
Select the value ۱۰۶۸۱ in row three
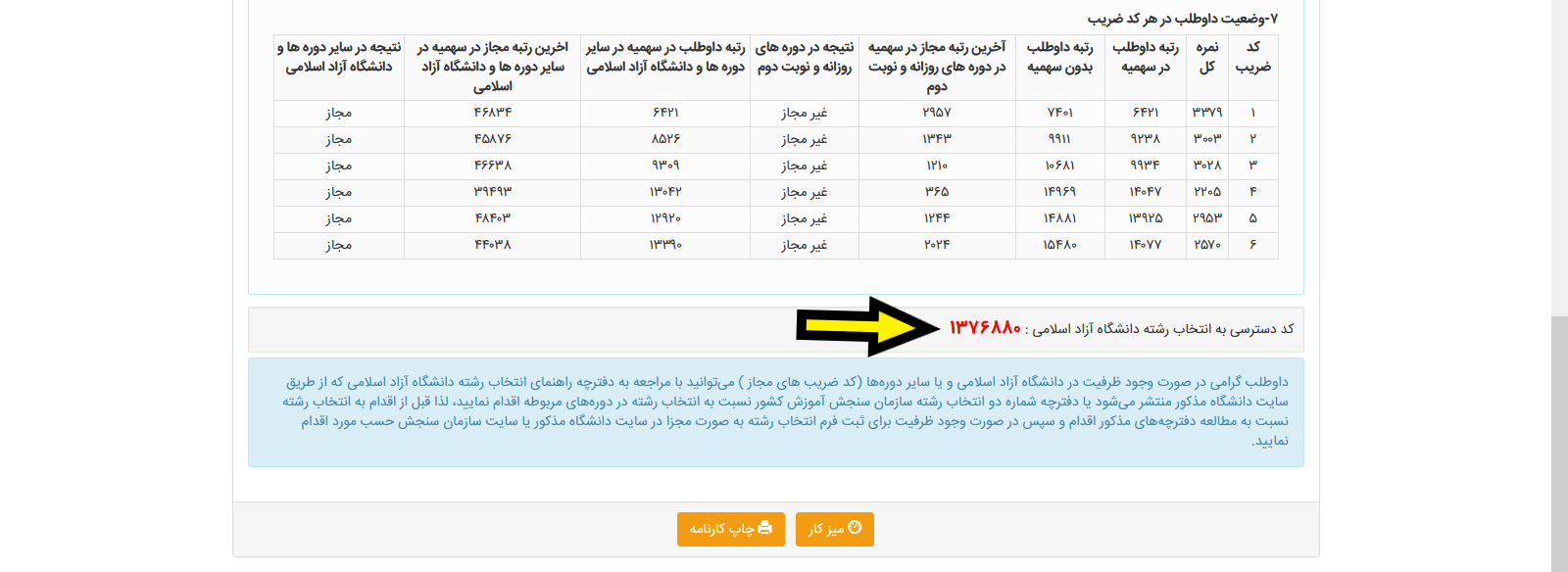tap(1059, 166)
